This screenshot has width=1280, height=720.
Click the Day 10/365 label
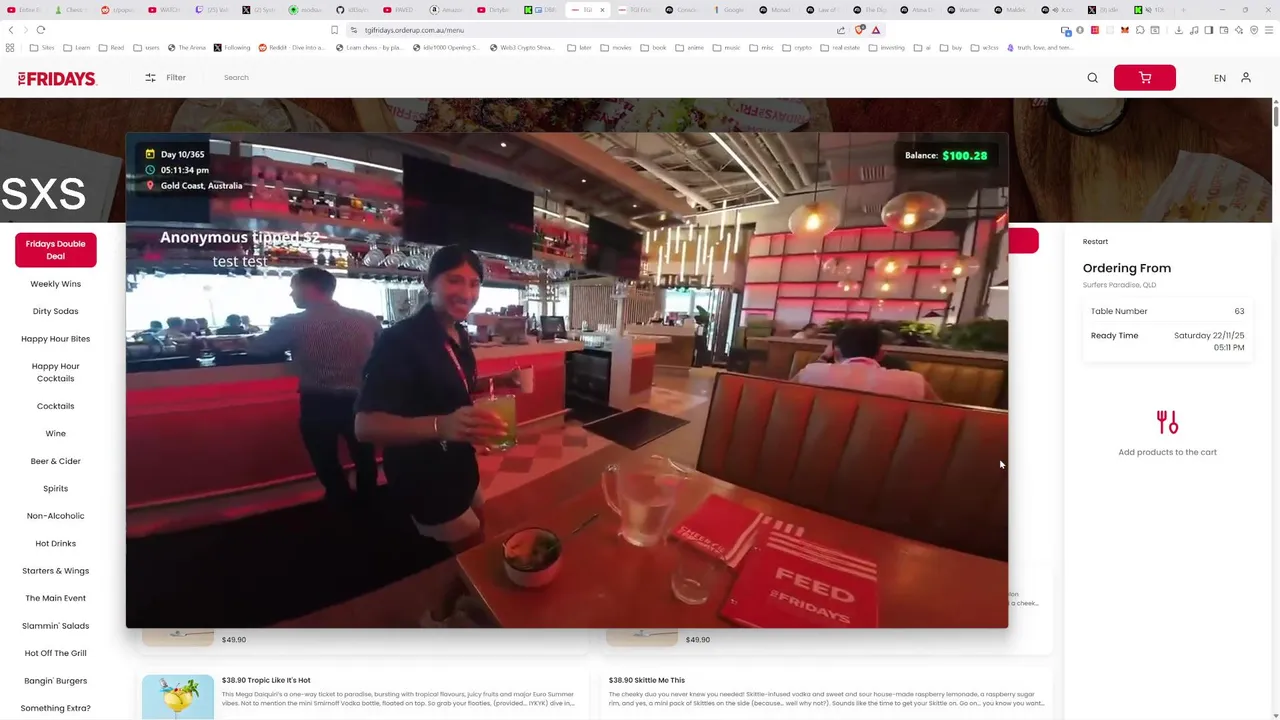tap(182, 154)
